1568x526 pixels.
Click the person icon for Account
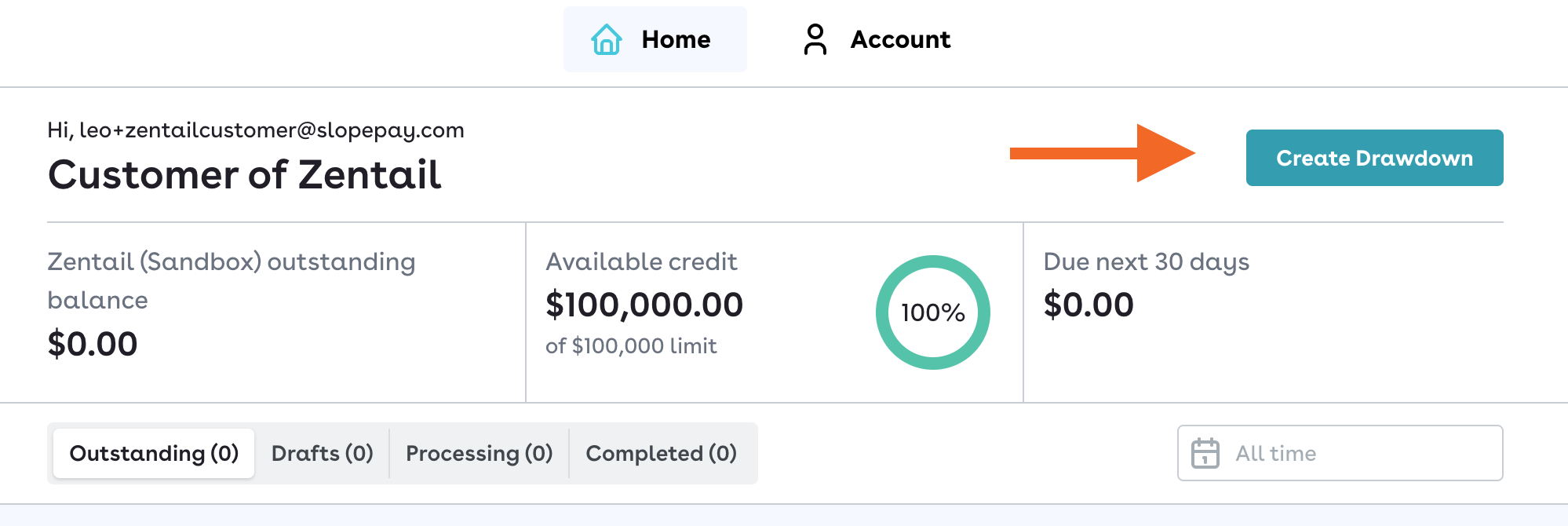coord(815,39)
